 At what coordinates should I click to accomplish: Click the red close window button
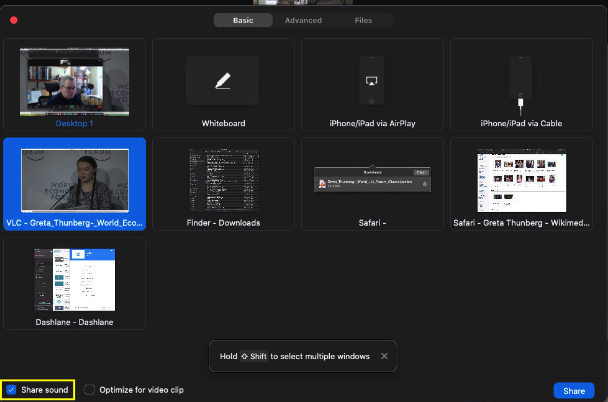14,20
